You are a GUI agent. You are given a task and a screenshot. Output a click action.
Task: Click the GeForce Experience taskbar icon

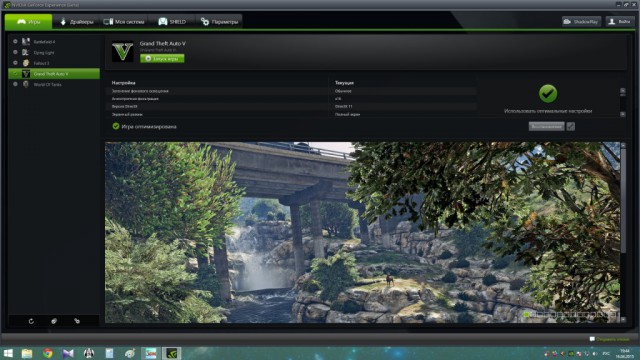[171, 353]
